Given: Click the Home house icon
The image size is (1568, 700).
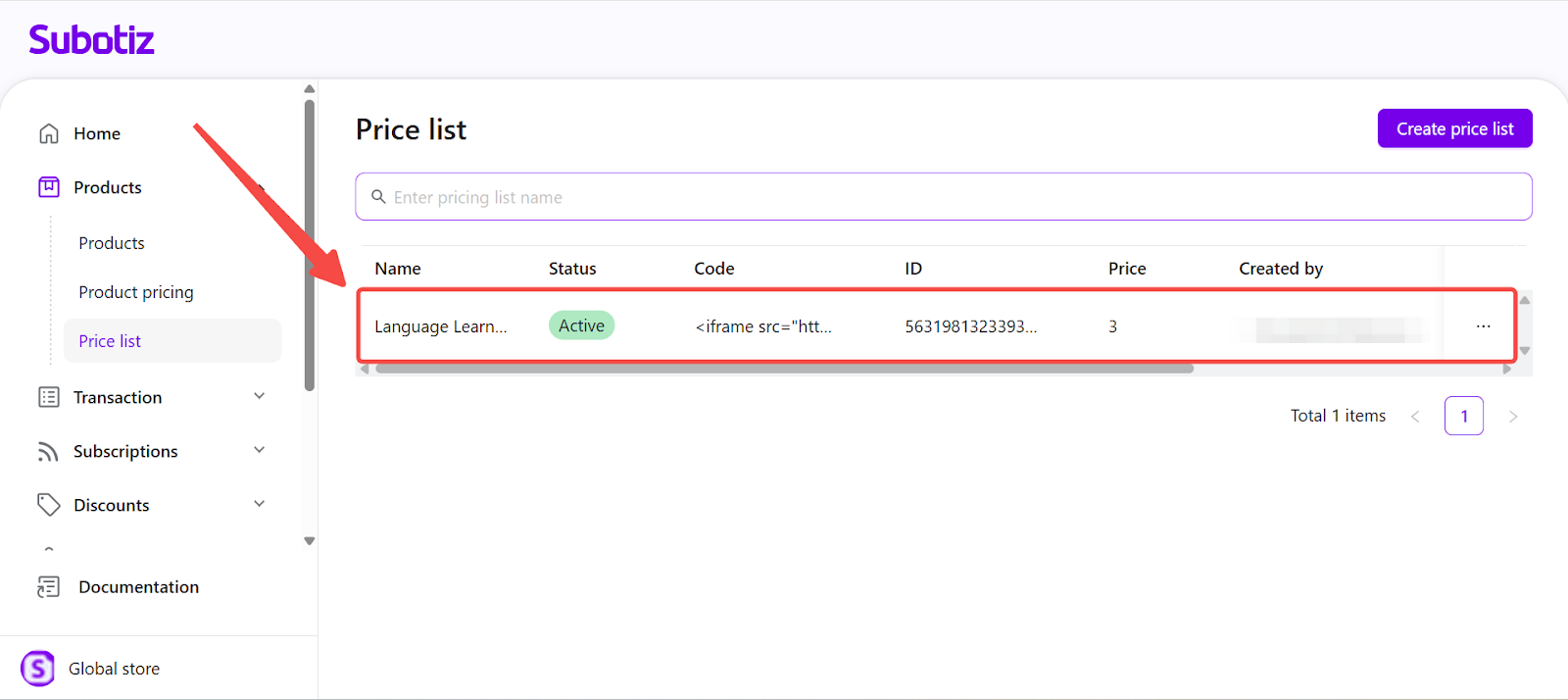Looking at the screenshot, I should click(x=49, y=133).
